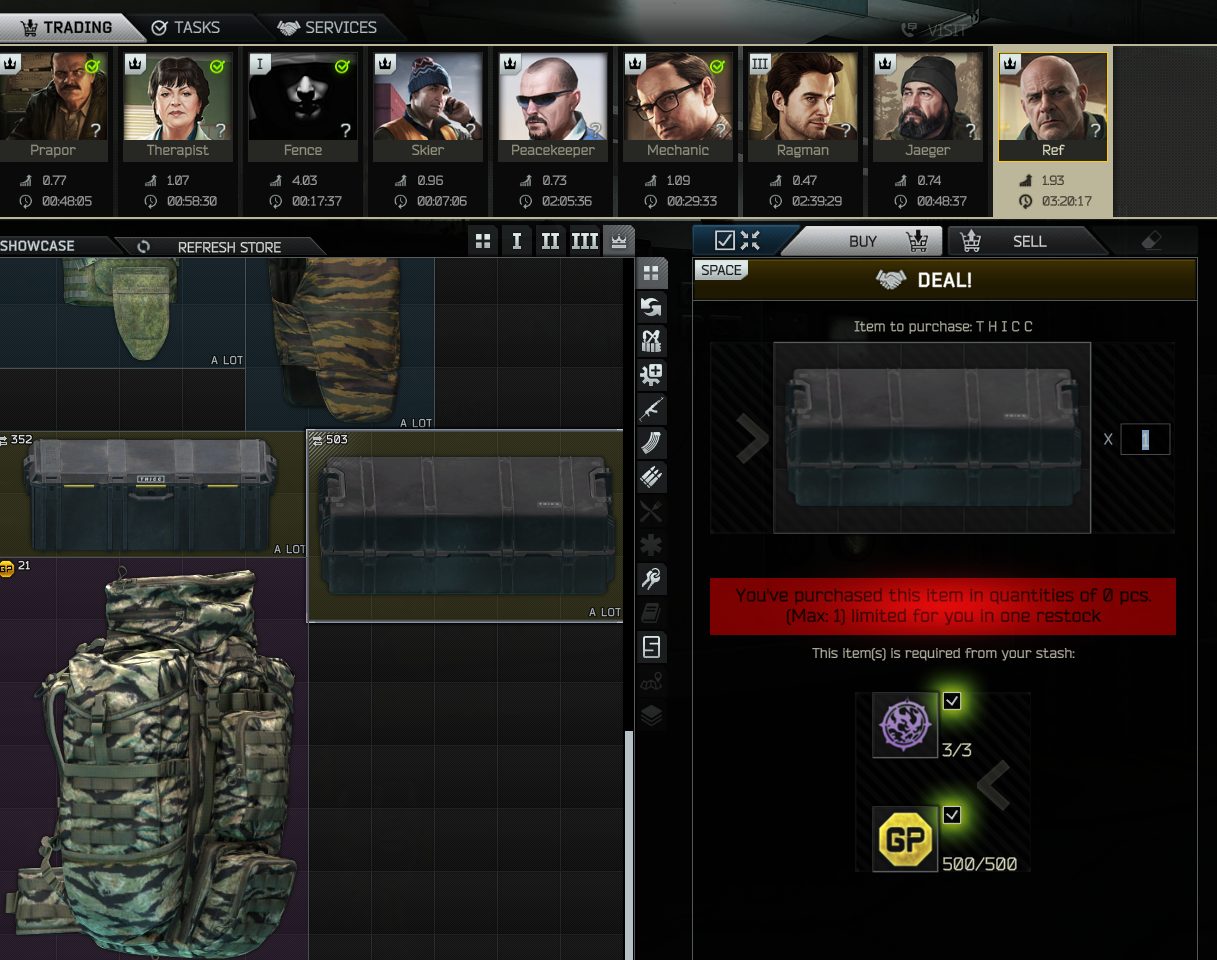1217x960 pixels.
Task: Click the item-to-purchase T H I C C preview image
Action: tap(931, 438)
